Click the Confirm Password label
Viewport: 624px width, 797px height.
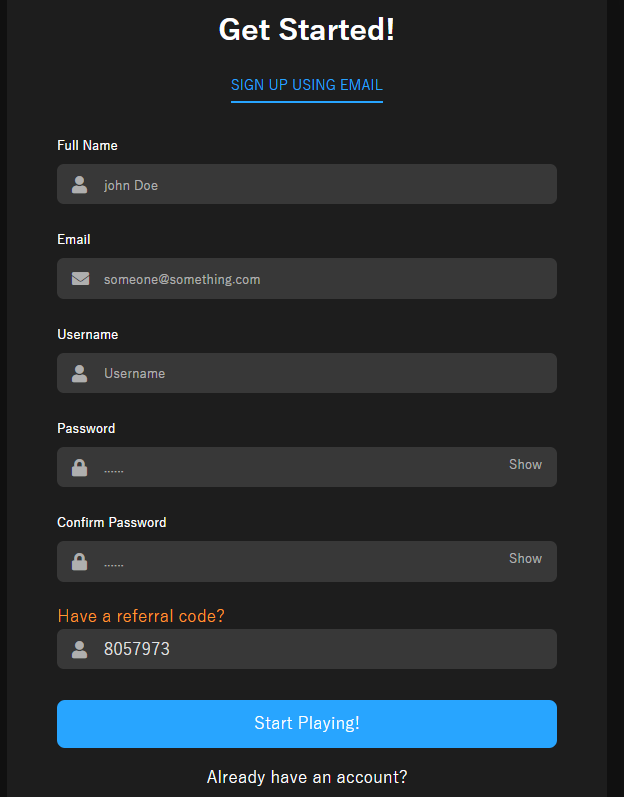(x=112, y=523)
